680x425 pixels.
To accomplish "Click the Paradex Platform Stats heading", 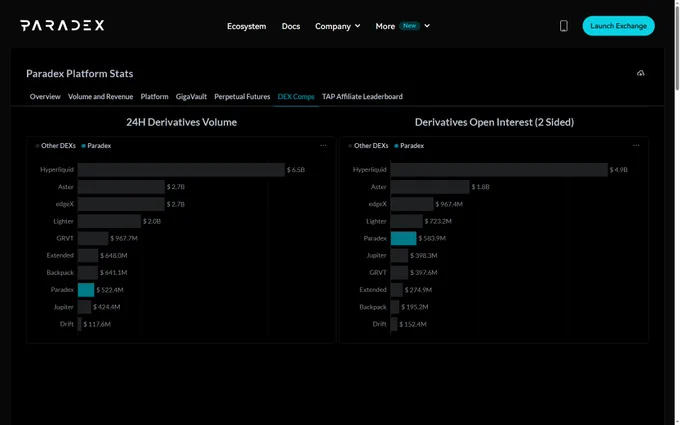I will [80, 74].
